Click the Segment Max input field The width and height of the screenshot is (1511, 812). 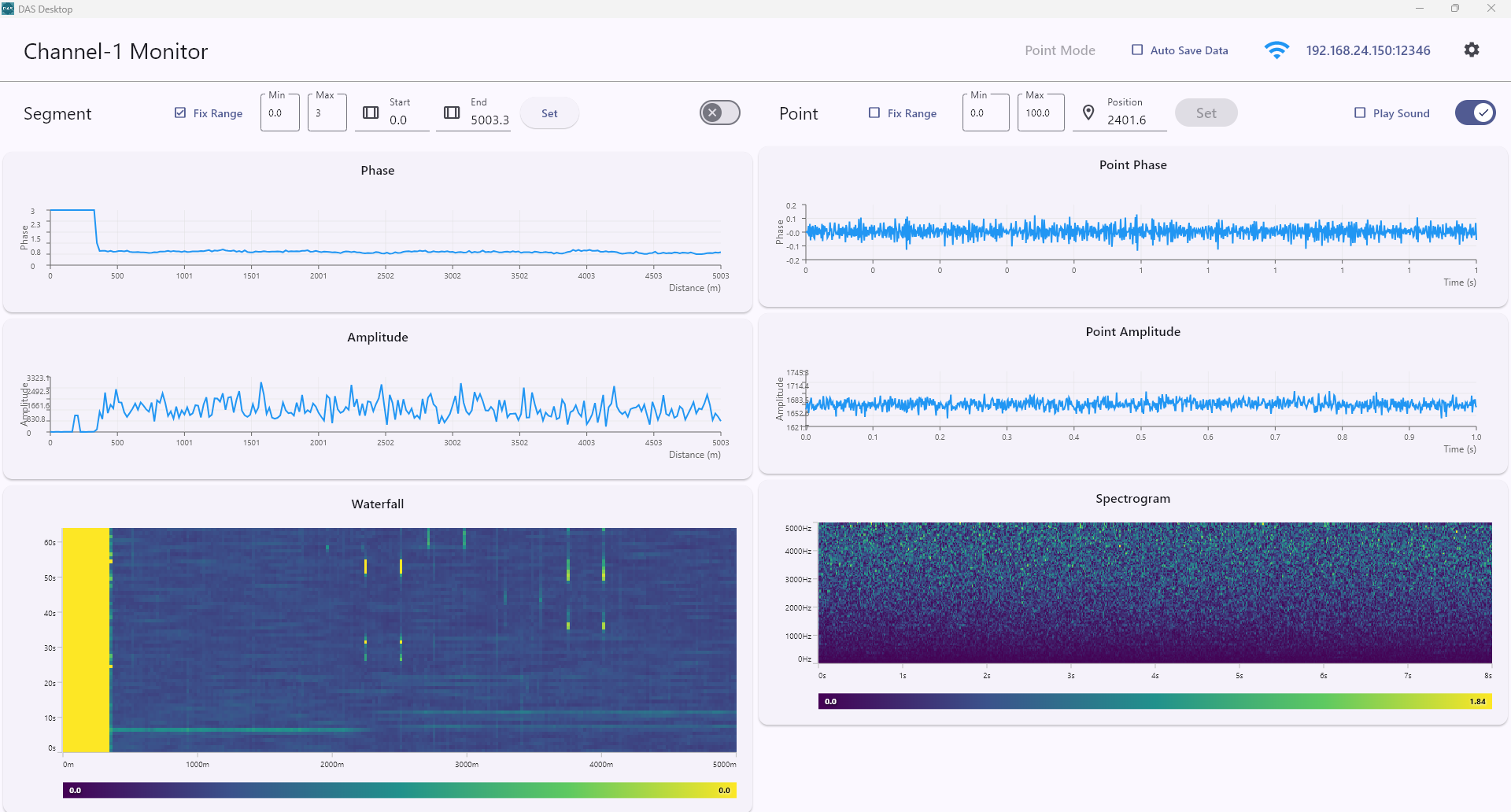tap(327, 113)
